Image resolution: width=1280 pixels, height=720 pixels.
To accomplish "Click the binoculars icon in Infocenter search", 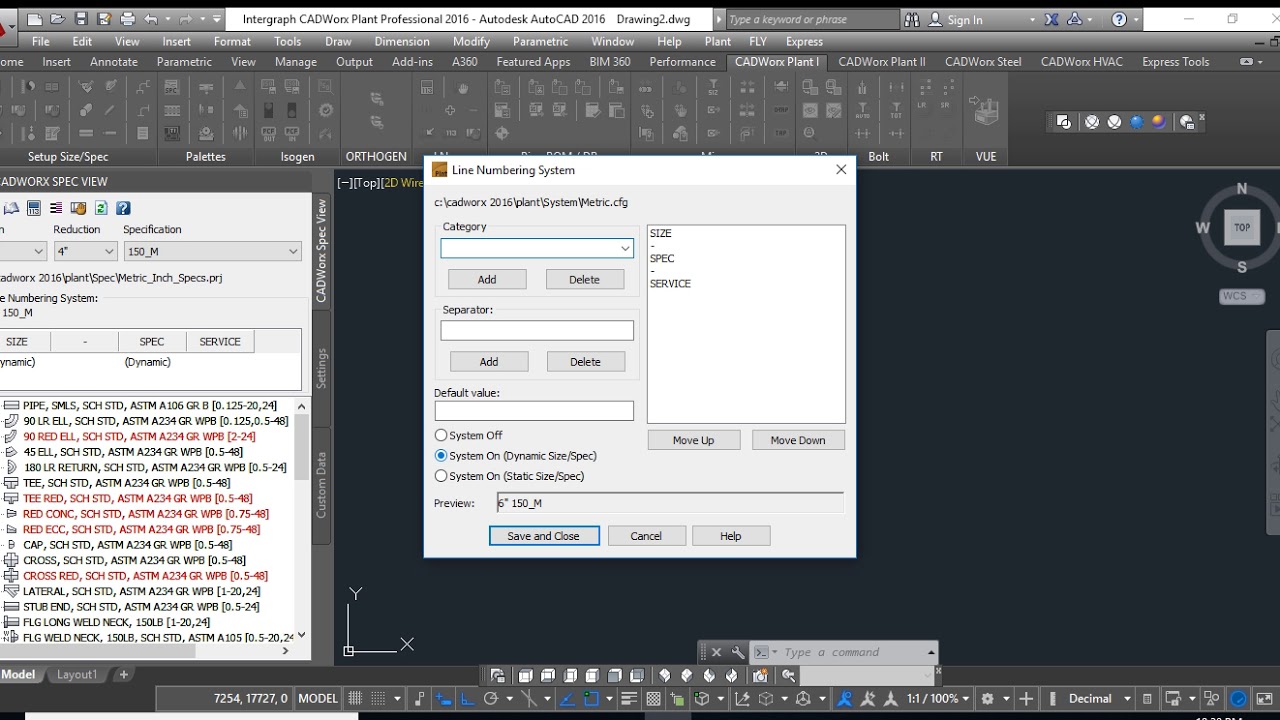I will (911, 19).
